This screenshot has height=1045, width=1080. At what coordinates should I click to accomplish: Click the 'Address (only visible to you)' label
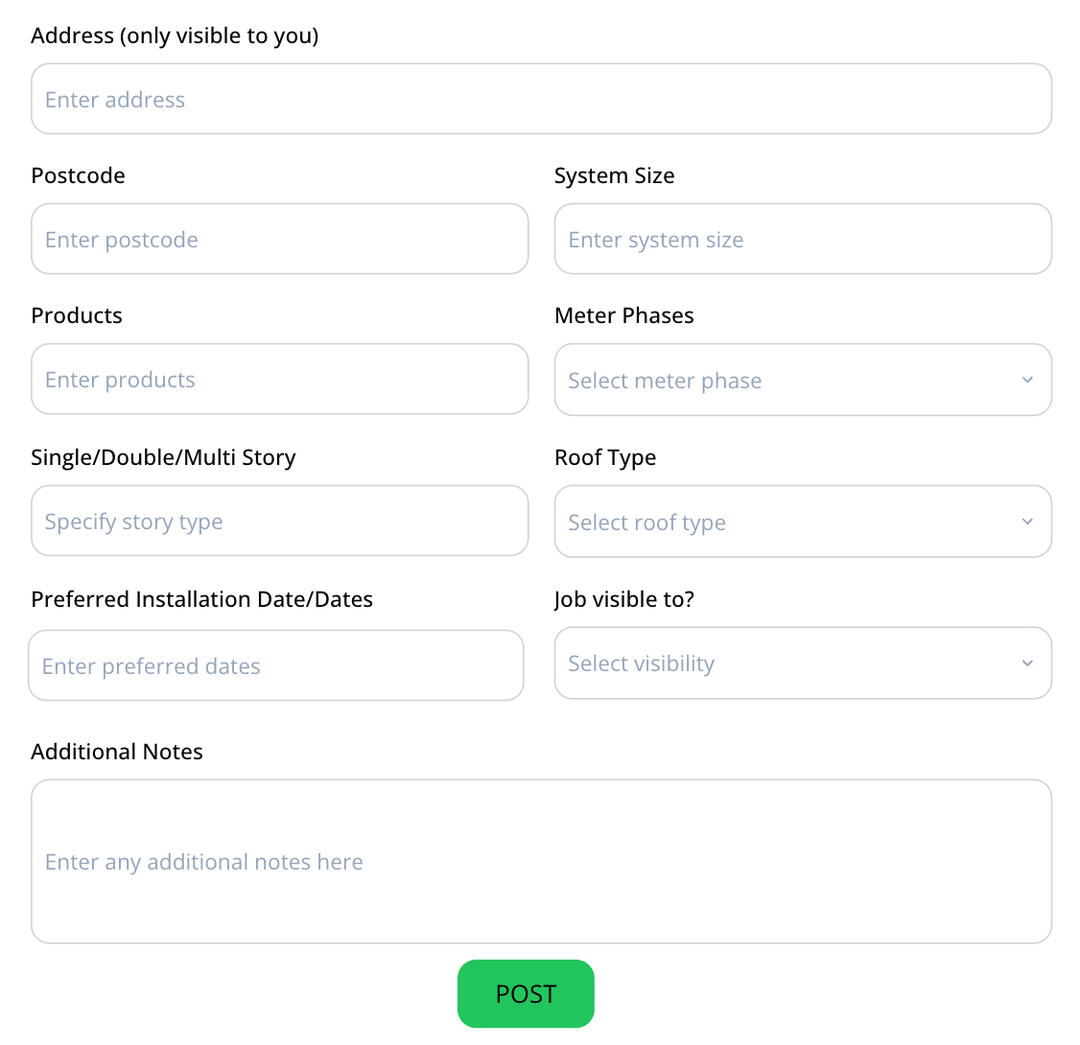point(175,36)
